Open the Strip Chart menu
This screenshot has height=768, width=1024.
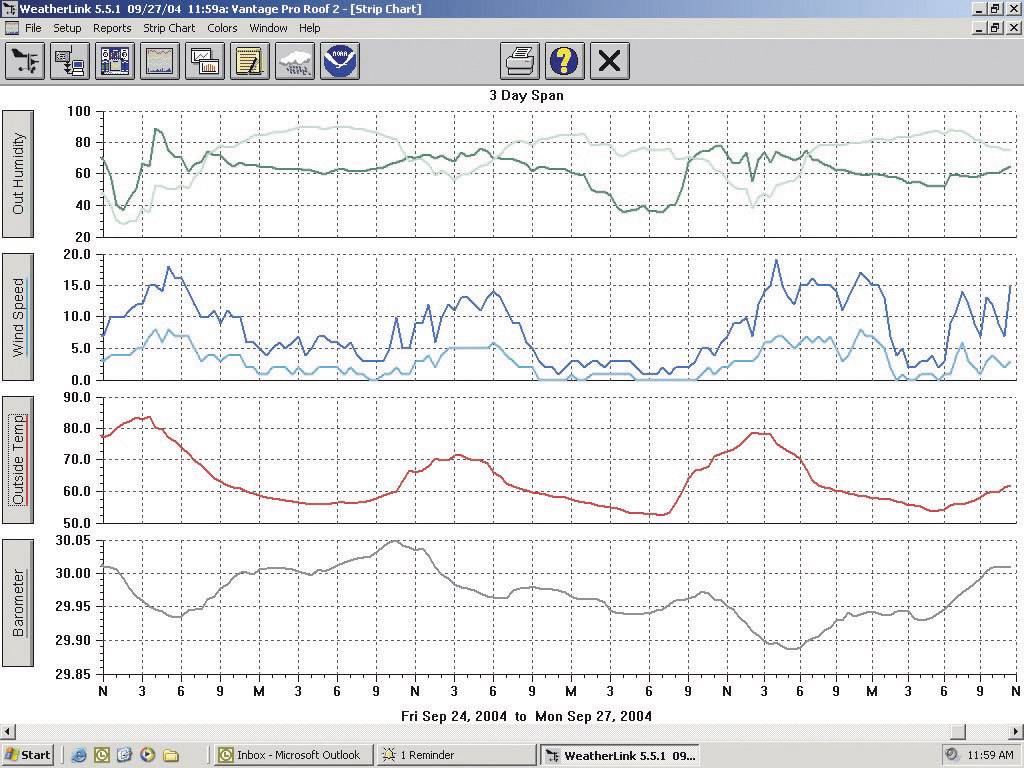(x=169, y=28)
